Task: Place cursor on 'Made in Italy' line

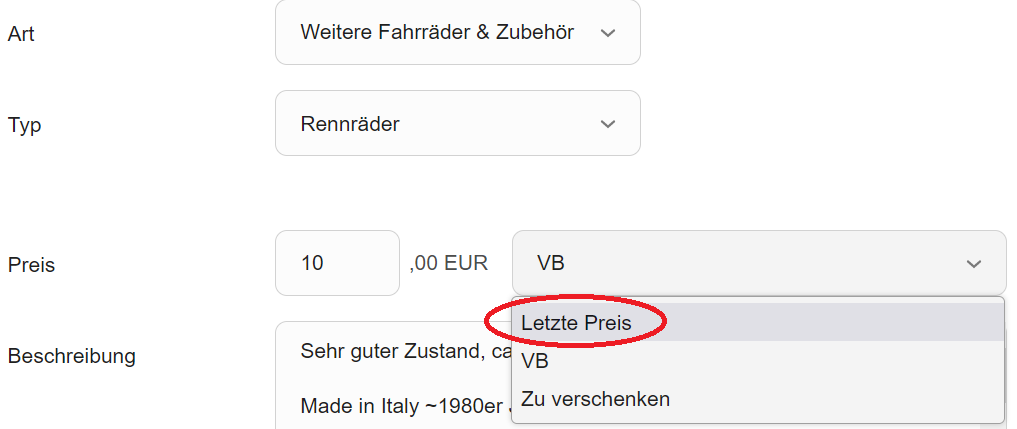Action: (397, 407)
